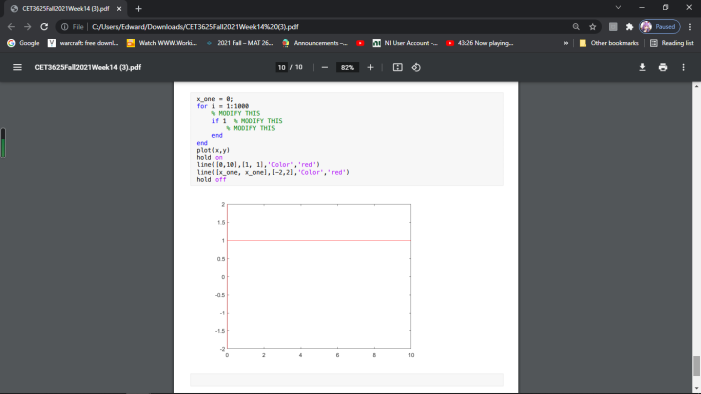
Task: Click the 'hold on' code line
Action: coord(209,157)
